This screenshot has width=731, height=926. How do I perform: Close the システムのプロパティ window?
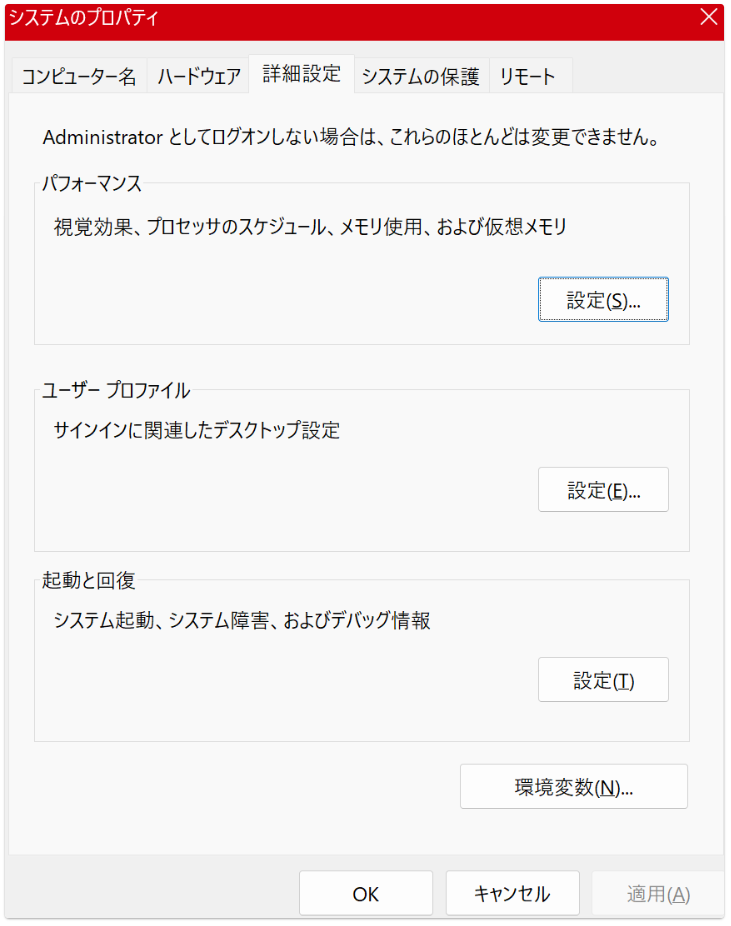708,18
